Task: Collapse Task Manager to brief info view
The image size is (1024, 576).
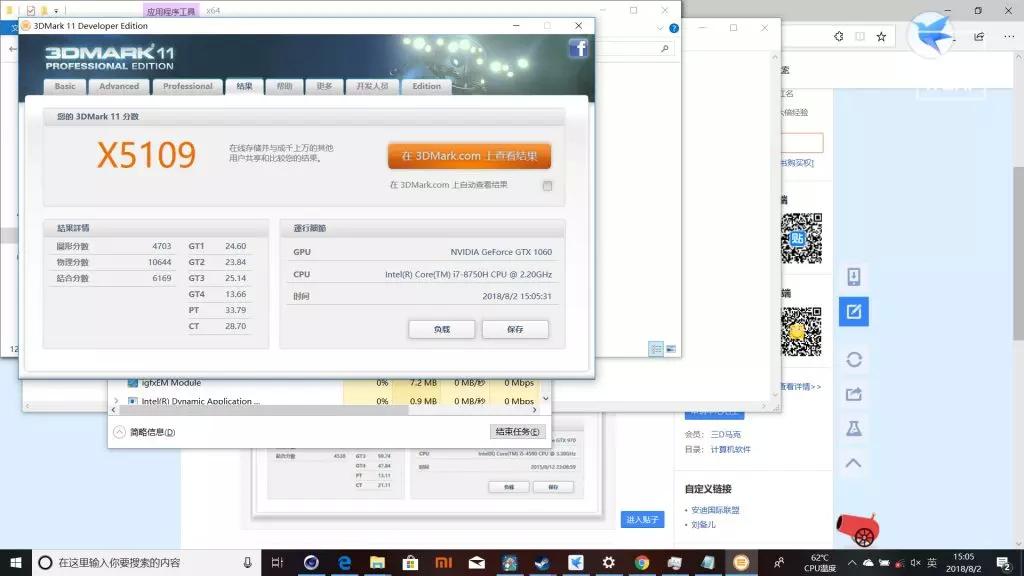Action: pyautogui.click(x=145, y=432)
